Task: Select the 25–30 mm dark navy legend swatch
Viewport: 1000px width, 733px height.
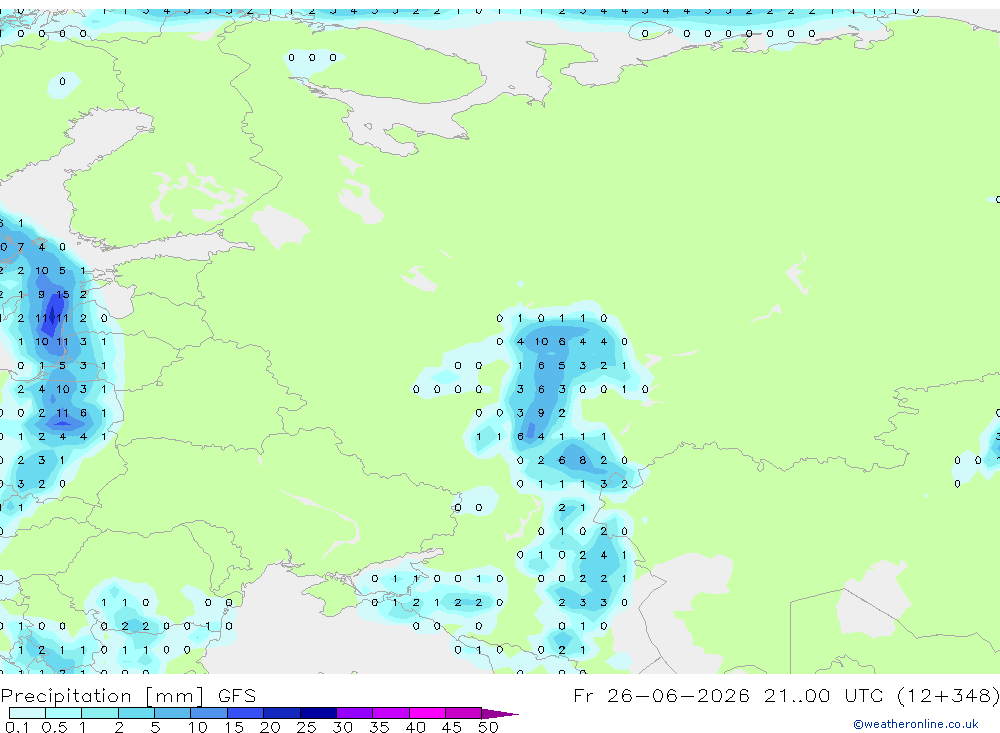Action: coord(318,713)
